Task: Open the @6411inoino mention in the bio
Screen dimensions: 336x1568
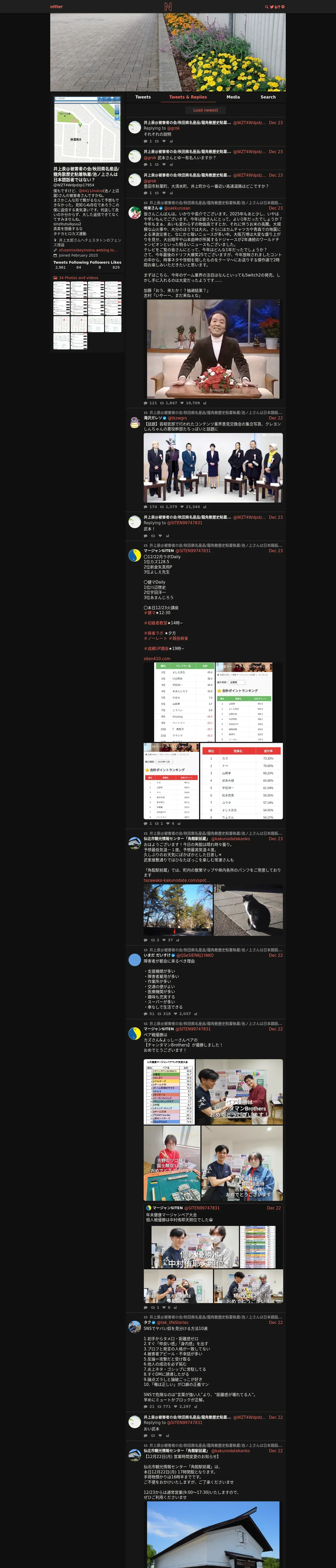Action: click(90, 191)
